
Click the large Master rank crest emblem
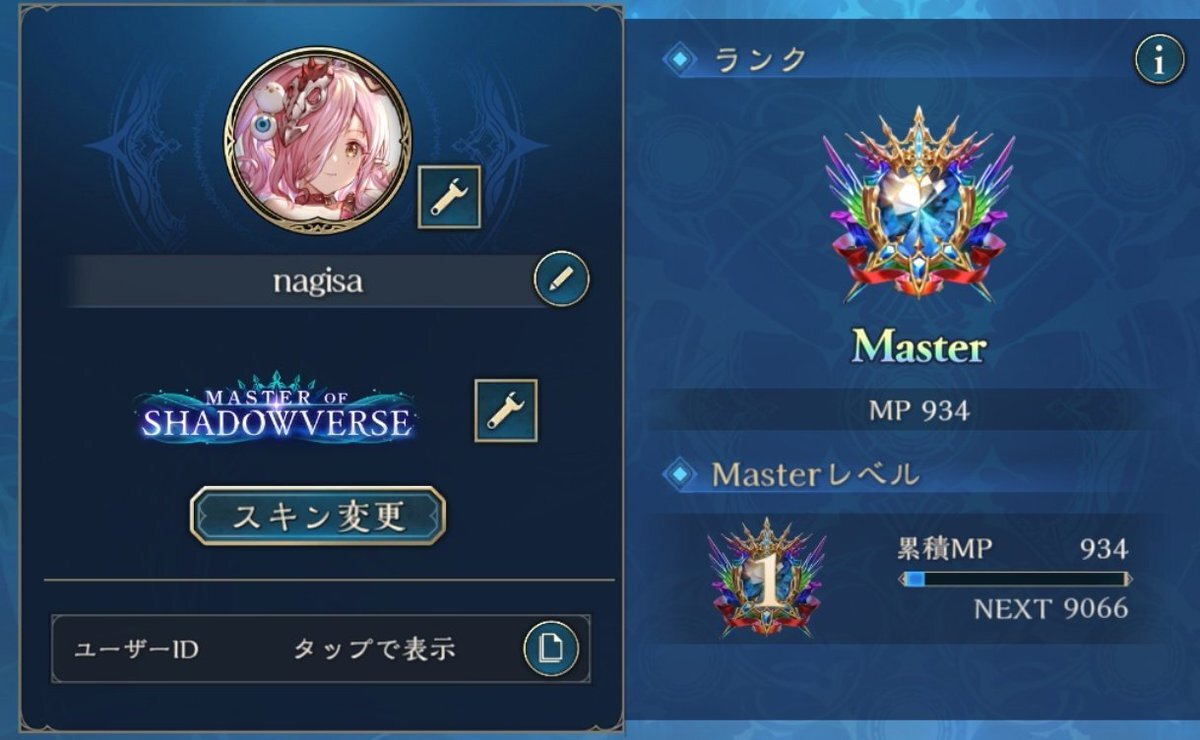919,206
